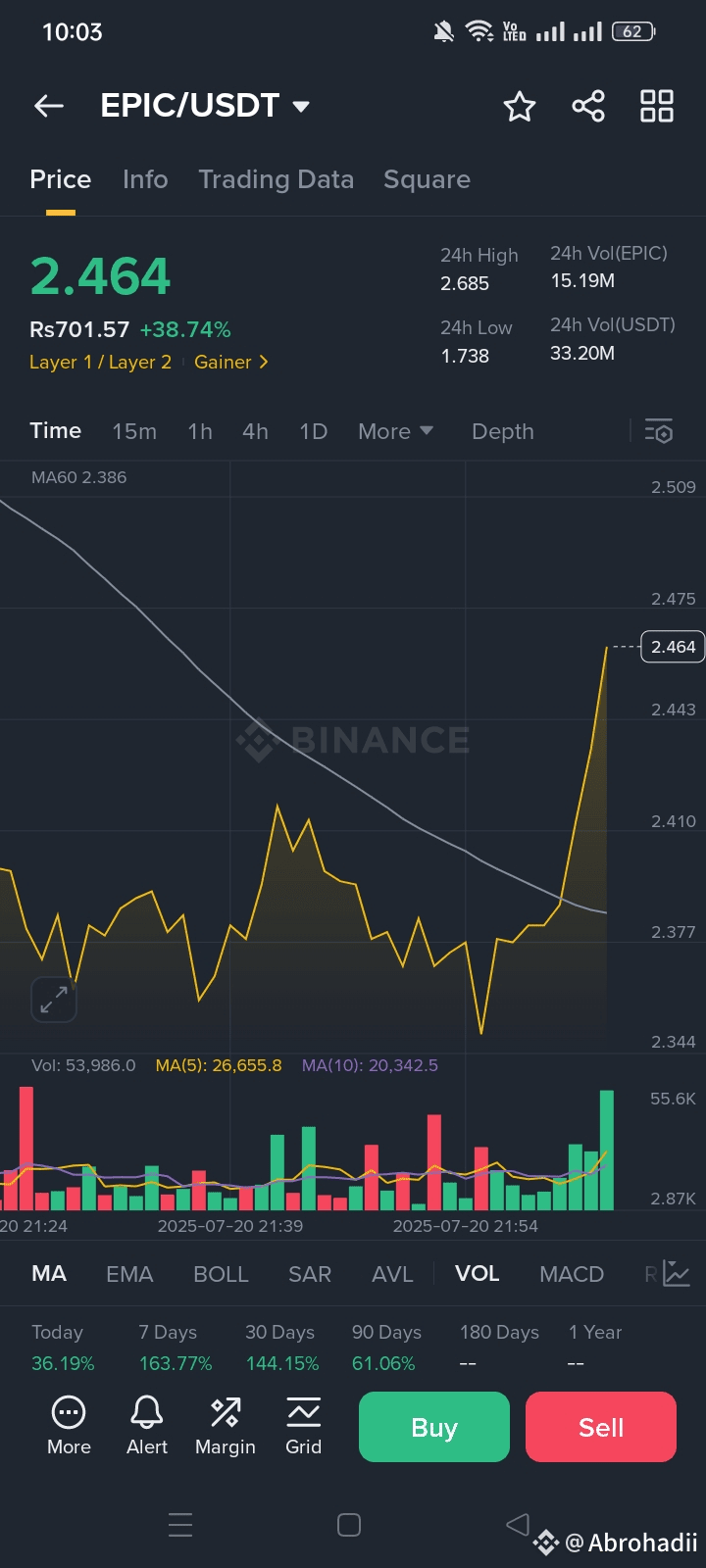Select the Time chart interval
The height and width of the screenshot is (1568, 706).
coord(56,430)
